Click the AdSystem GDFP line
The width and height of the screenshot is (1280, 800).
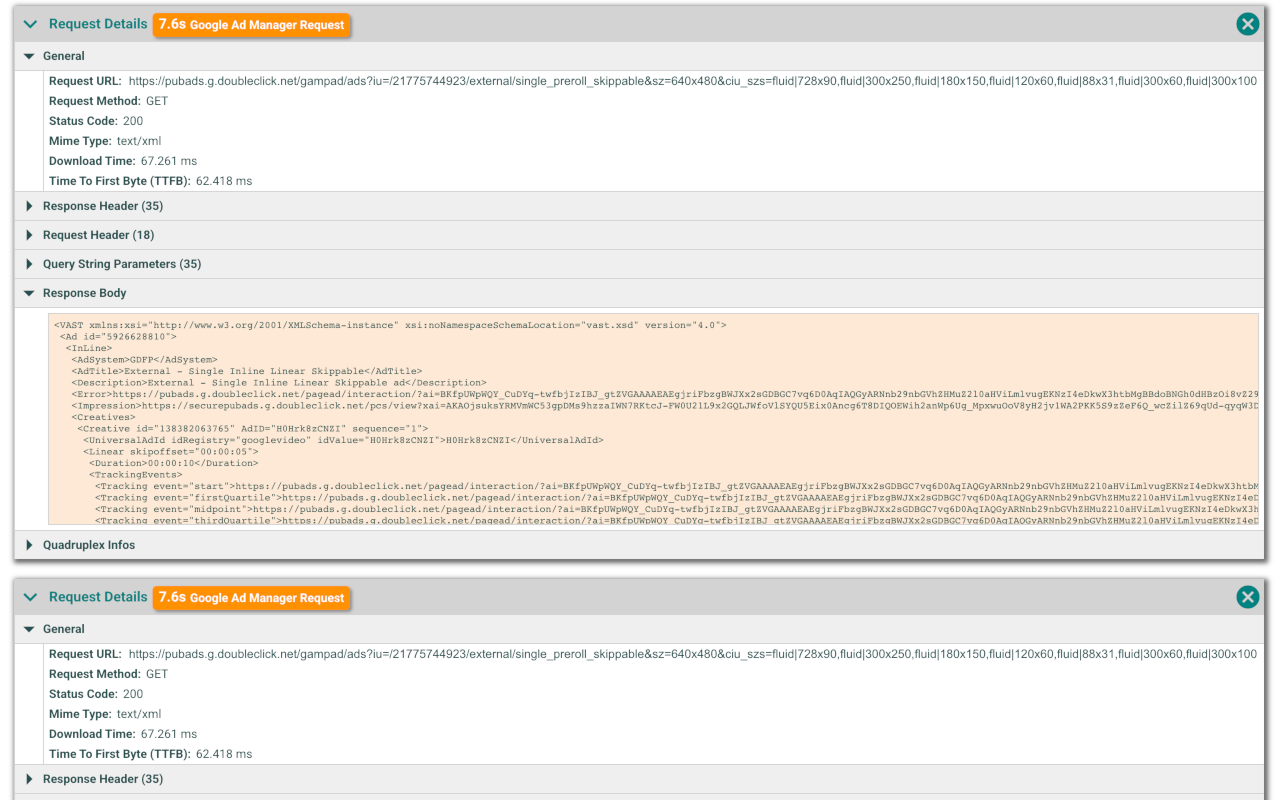point(144,360)
